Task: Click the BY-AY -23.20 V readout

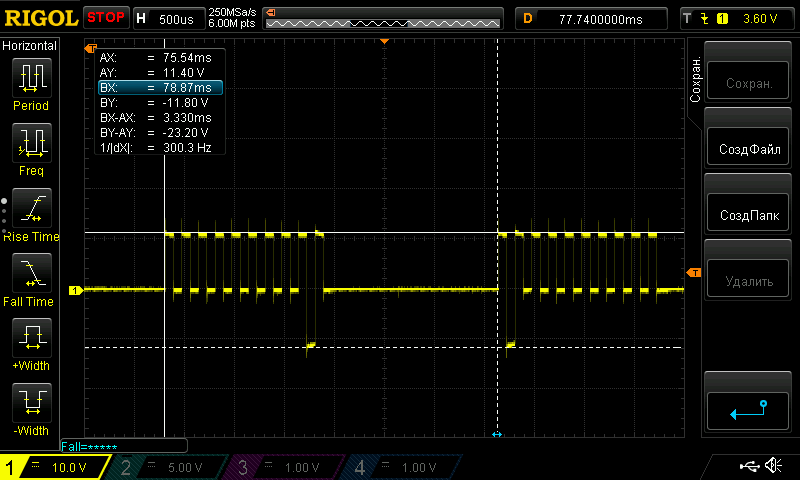Action: pos(155,133)
